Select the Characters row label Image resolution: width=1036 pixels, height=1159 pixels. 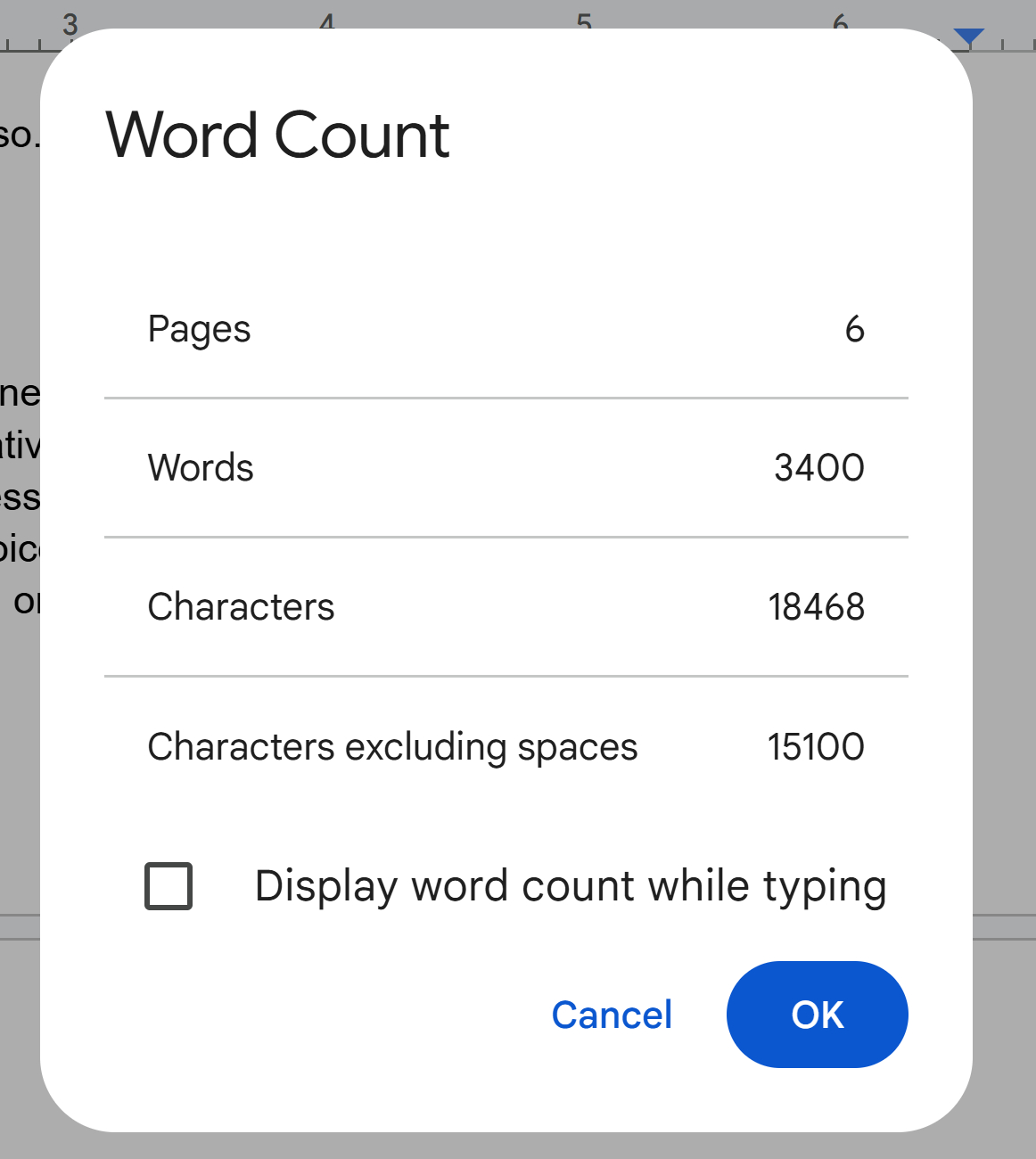pyautogui.click(x=241, y=607)
